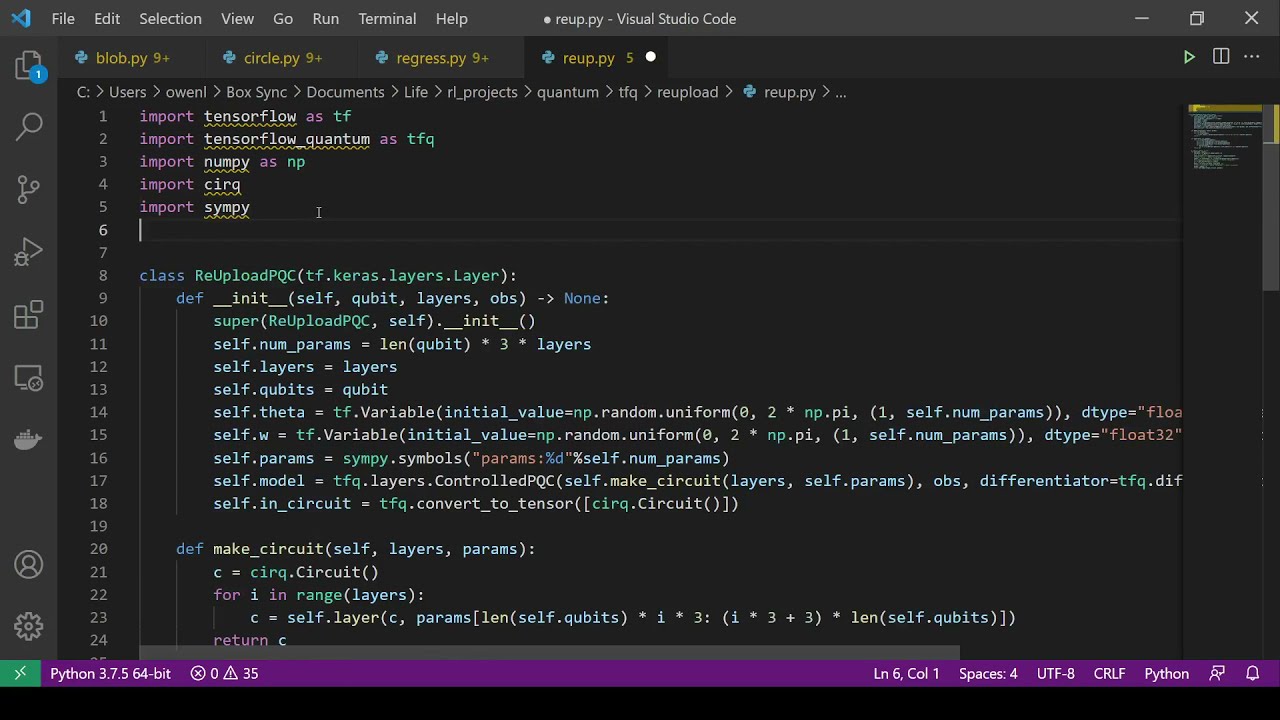
Task: Click the remote window indicator in the status bar
Action: (20, 674)
